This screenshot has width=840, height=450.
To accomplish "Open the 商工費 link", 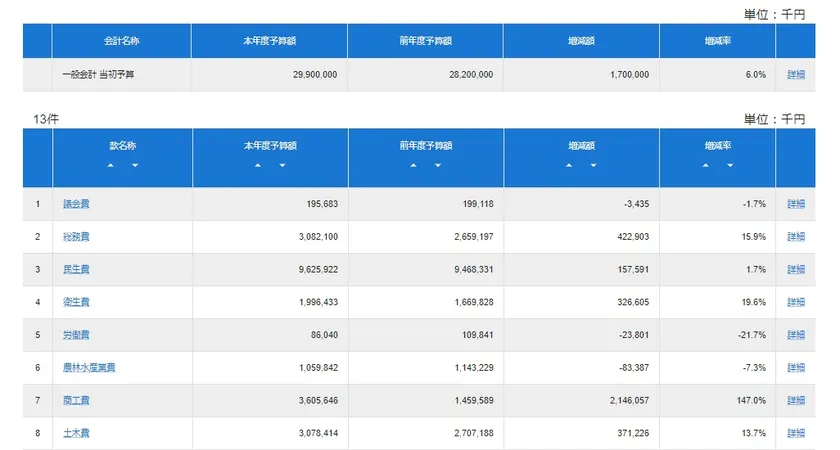I will pos(76,400).
